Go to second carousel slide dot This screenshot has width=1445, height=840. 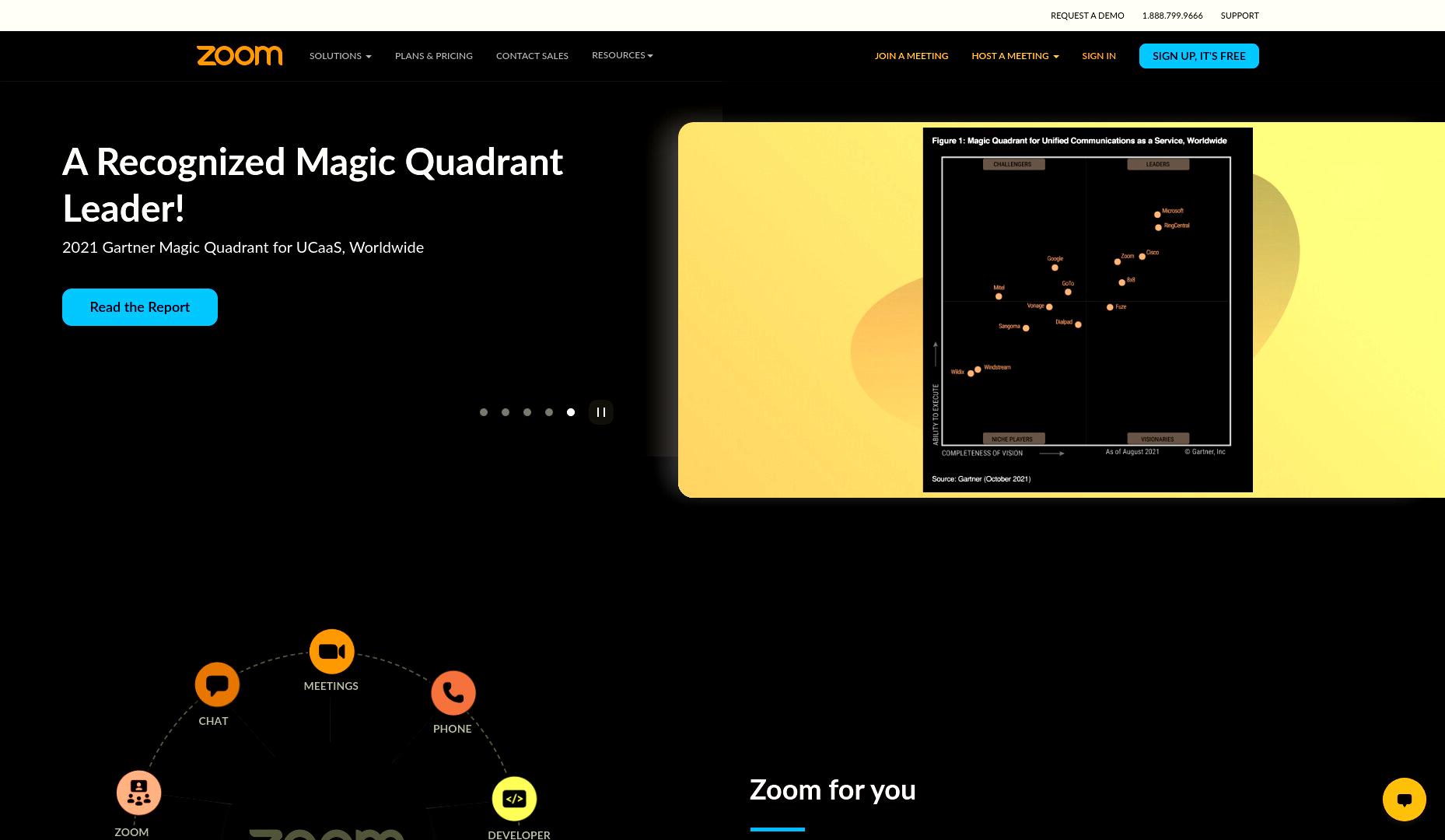point(506,412)
